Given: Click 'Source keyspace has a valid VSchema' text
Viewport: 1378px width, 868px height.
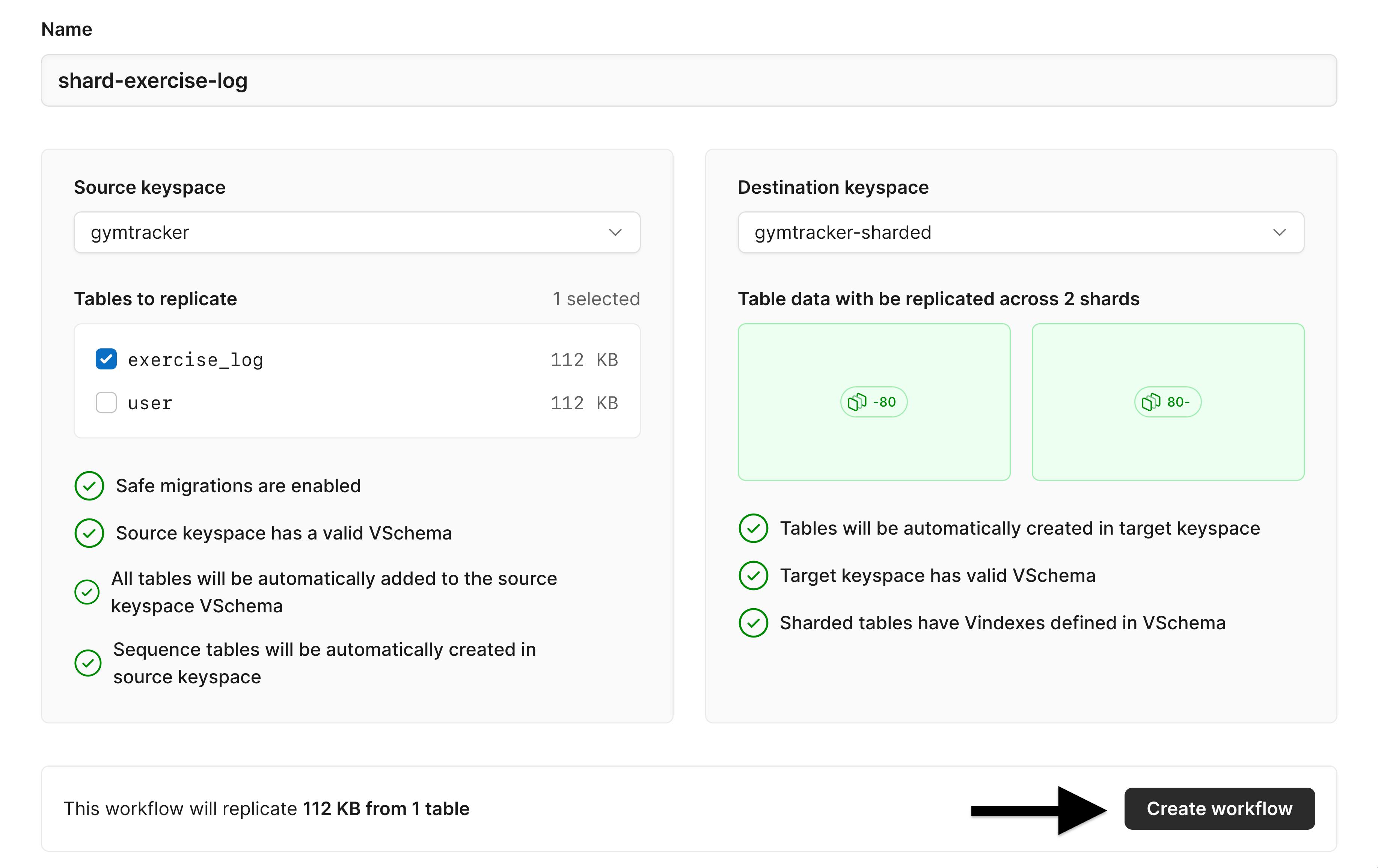Looking at the screenshot, I should pos(284,533).
